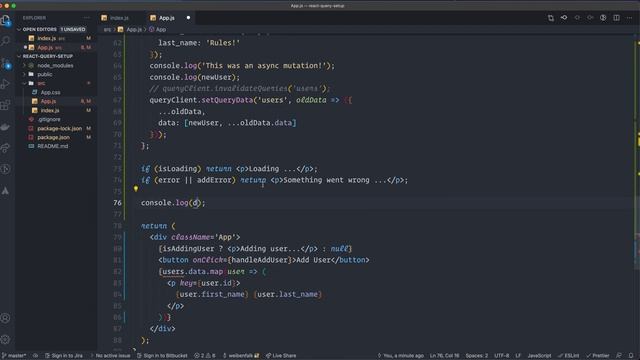Open the Run and Debug view

point(6,84)
